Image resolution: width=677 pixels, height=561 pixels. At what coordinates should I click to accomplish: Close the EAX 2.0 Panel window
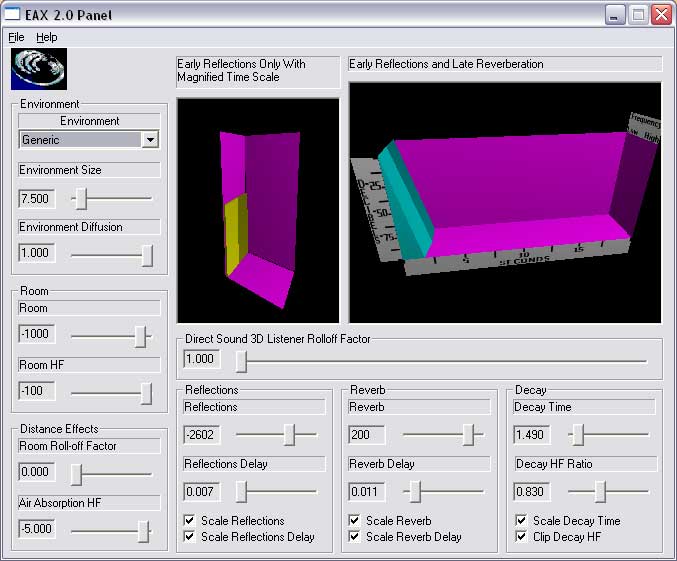(661, 15)
